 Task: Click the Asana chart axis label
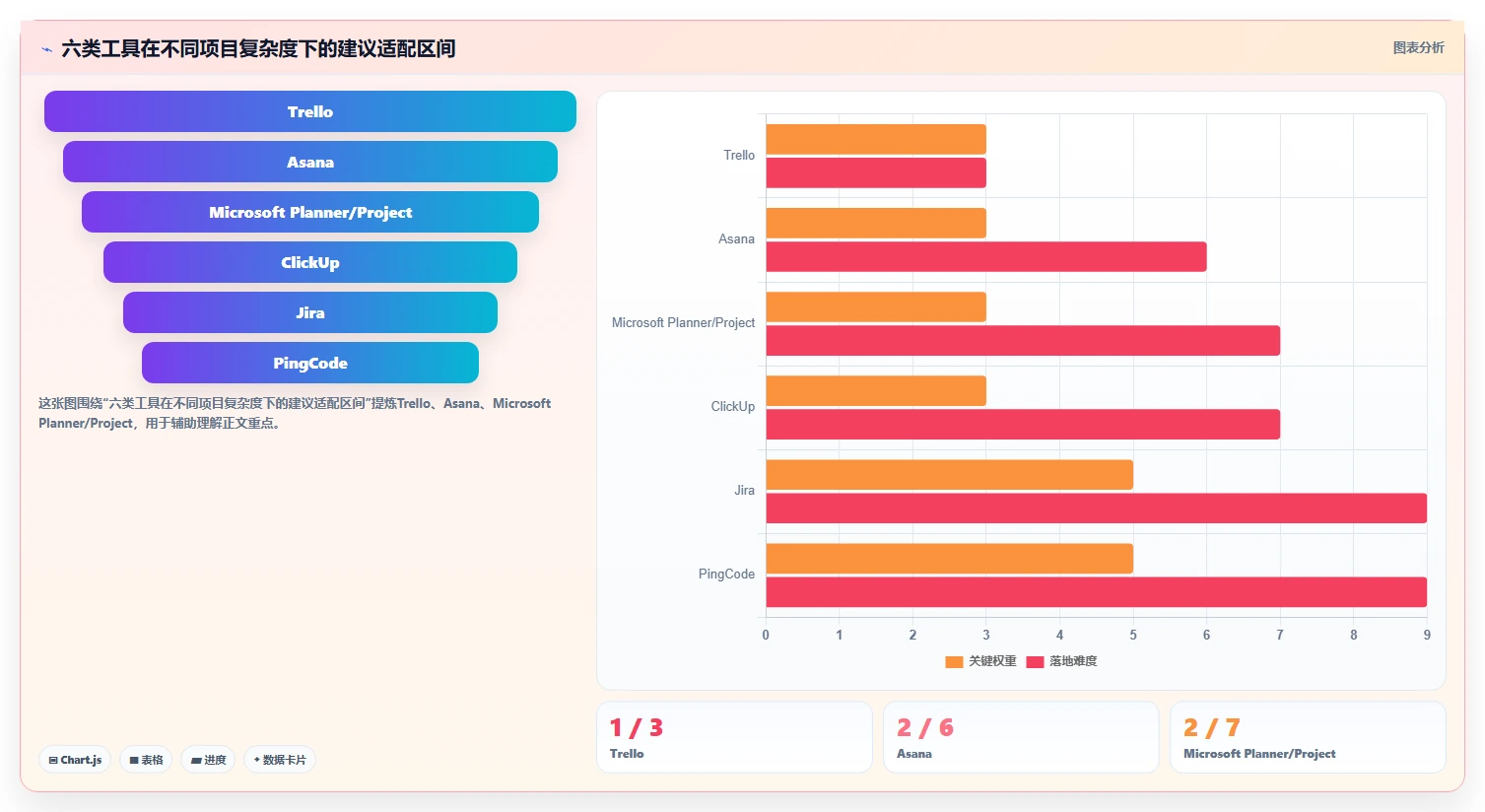736,239
